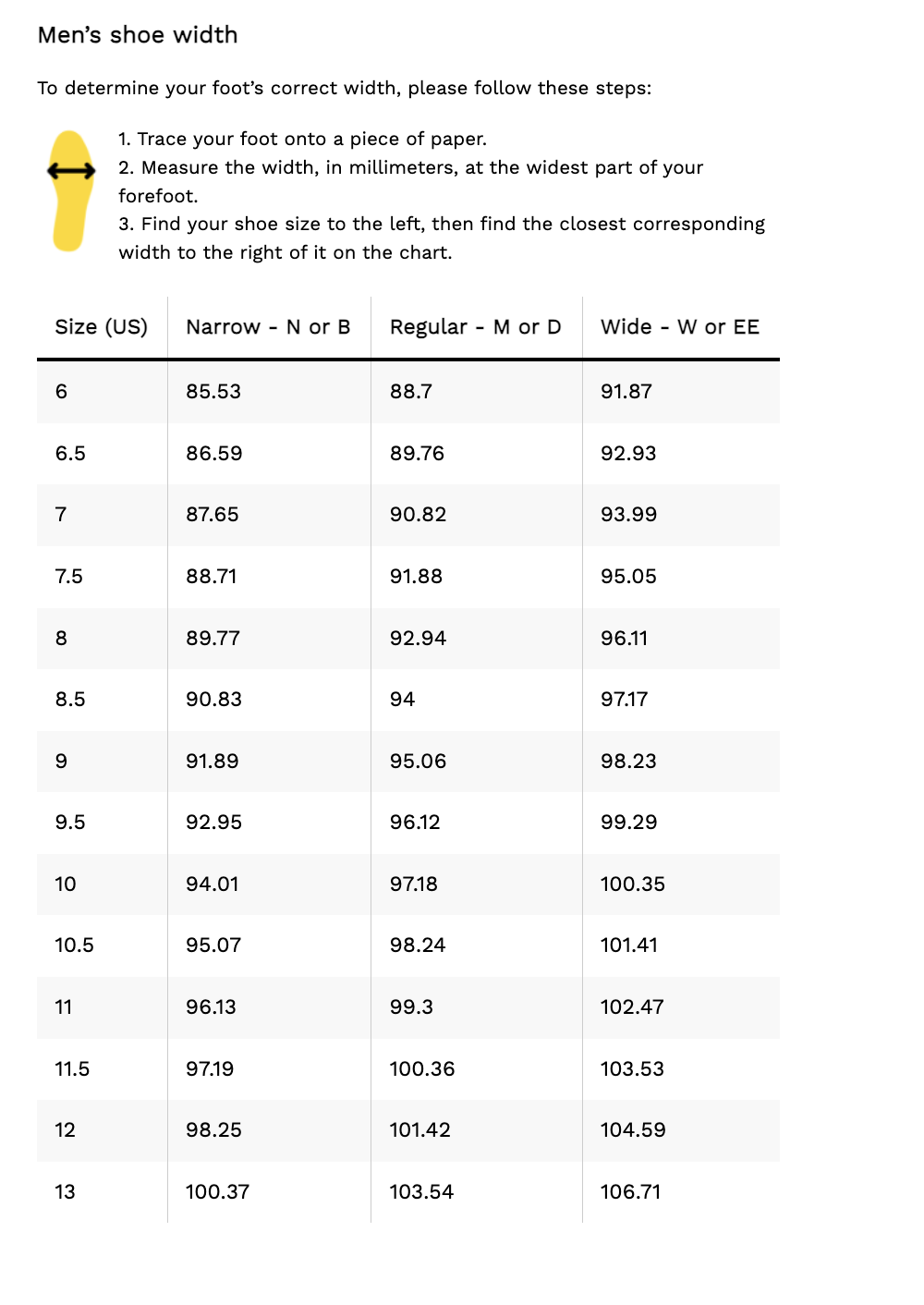This screenshot has height=1305, width=924.
Task: Select the Size (US) column header
Action: [101, 327]
